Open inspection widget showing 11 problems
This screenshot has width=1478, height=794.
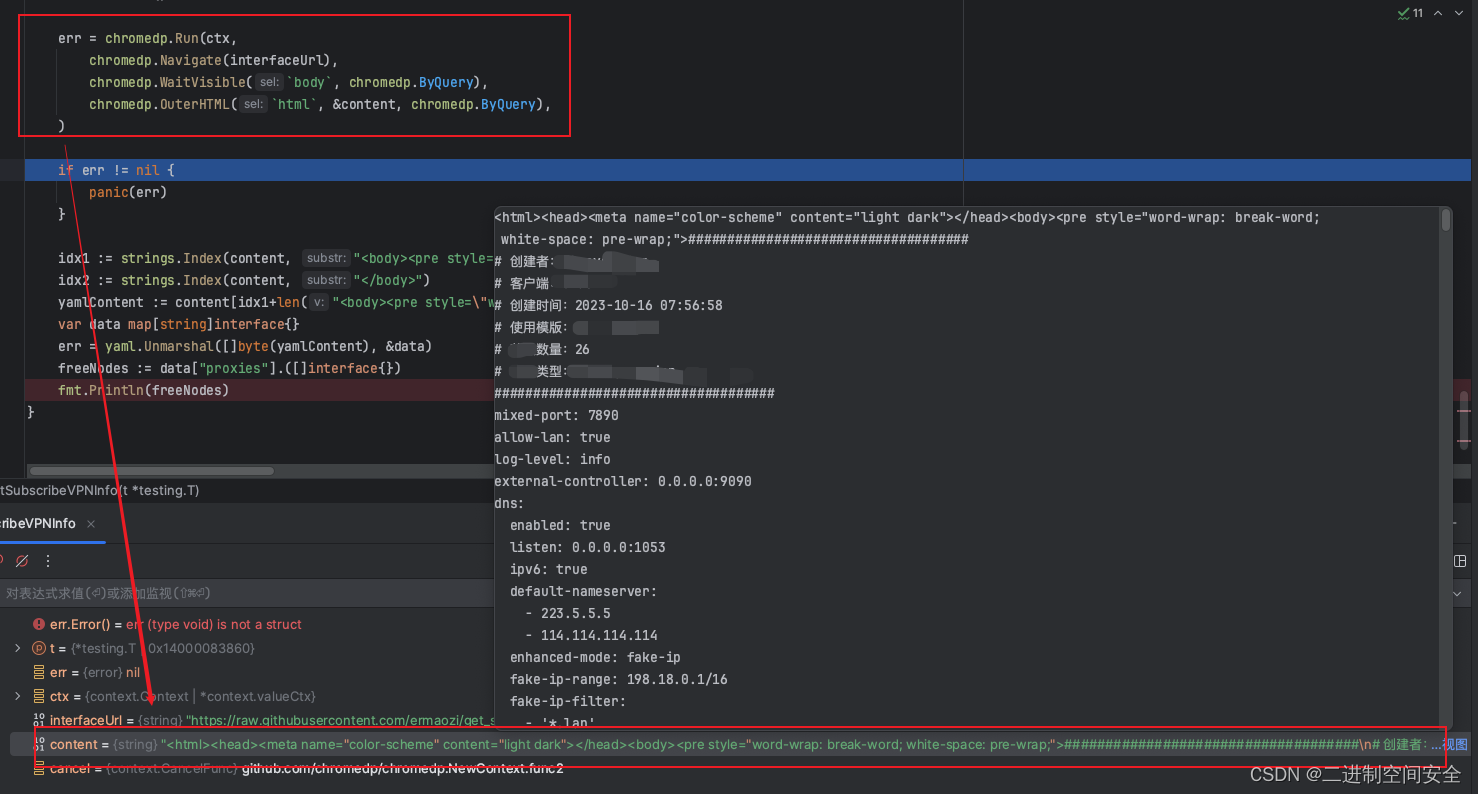point(1410,13)
